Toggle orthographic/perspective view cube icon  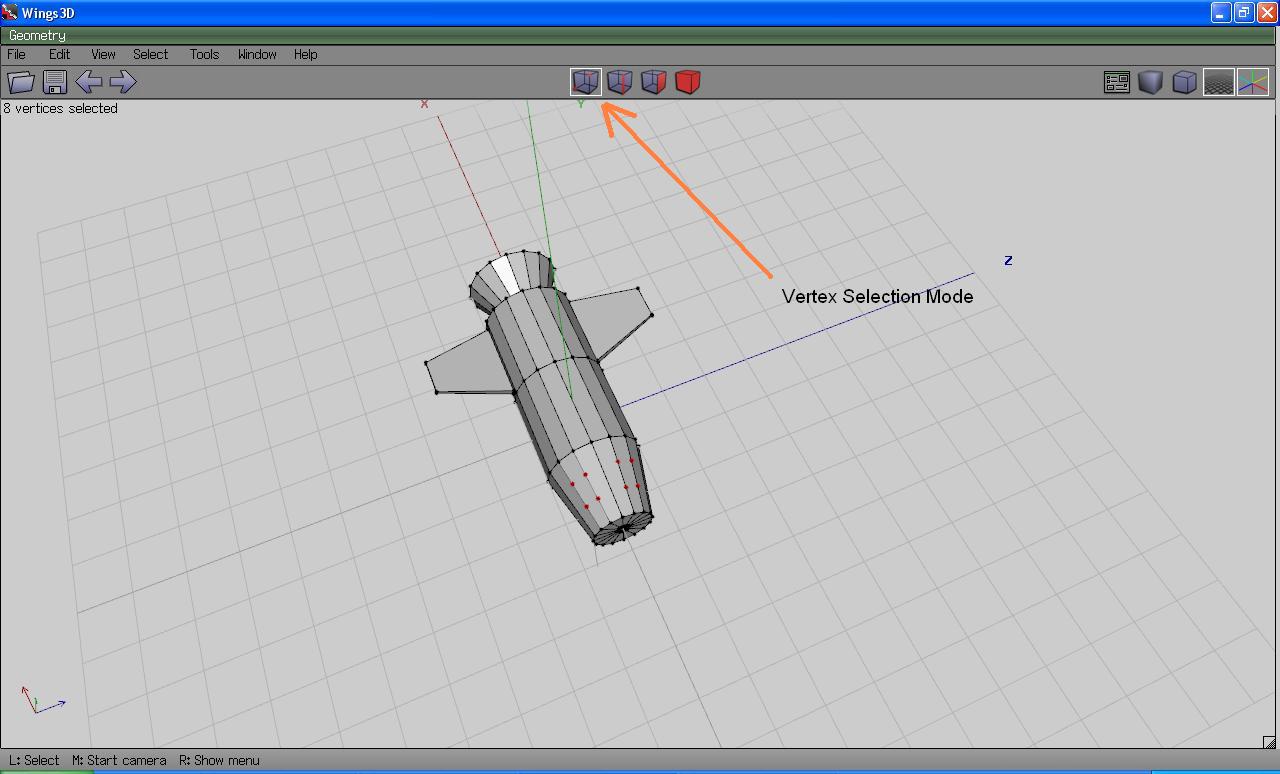[1185, 82]
